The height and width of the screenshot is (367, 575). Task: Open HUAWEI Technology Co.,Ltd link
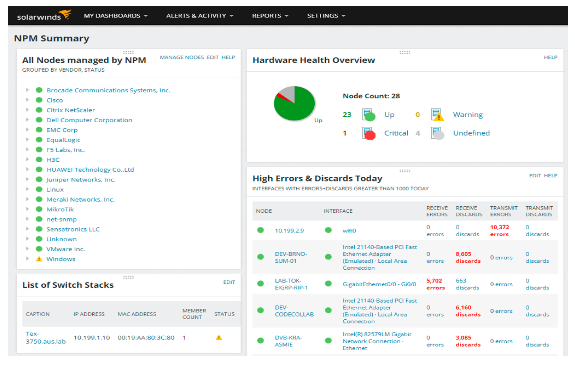point(90,169)
